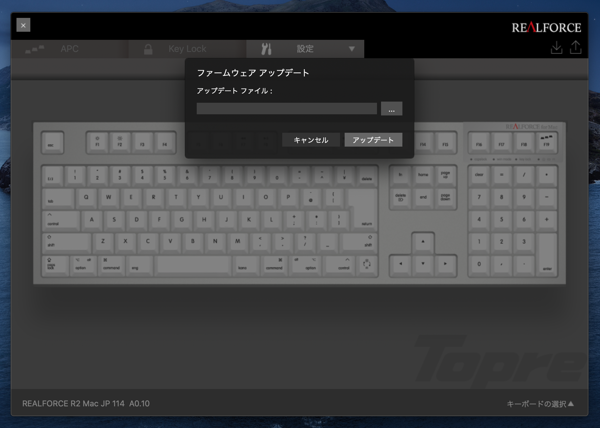Select the delete key on main block
The height and width of the screenshot is (428, 600).
pos(367,176)
